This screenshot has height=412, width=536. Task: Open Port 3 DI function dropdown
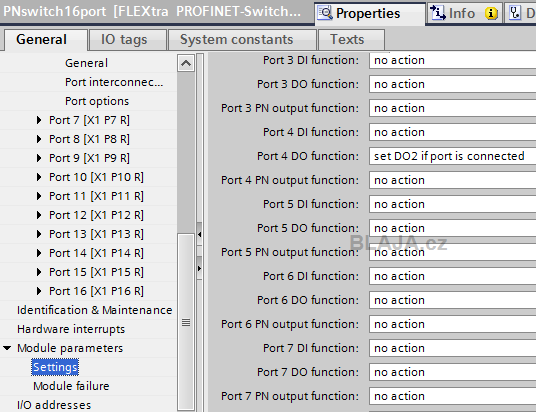(x=452, y=60)
